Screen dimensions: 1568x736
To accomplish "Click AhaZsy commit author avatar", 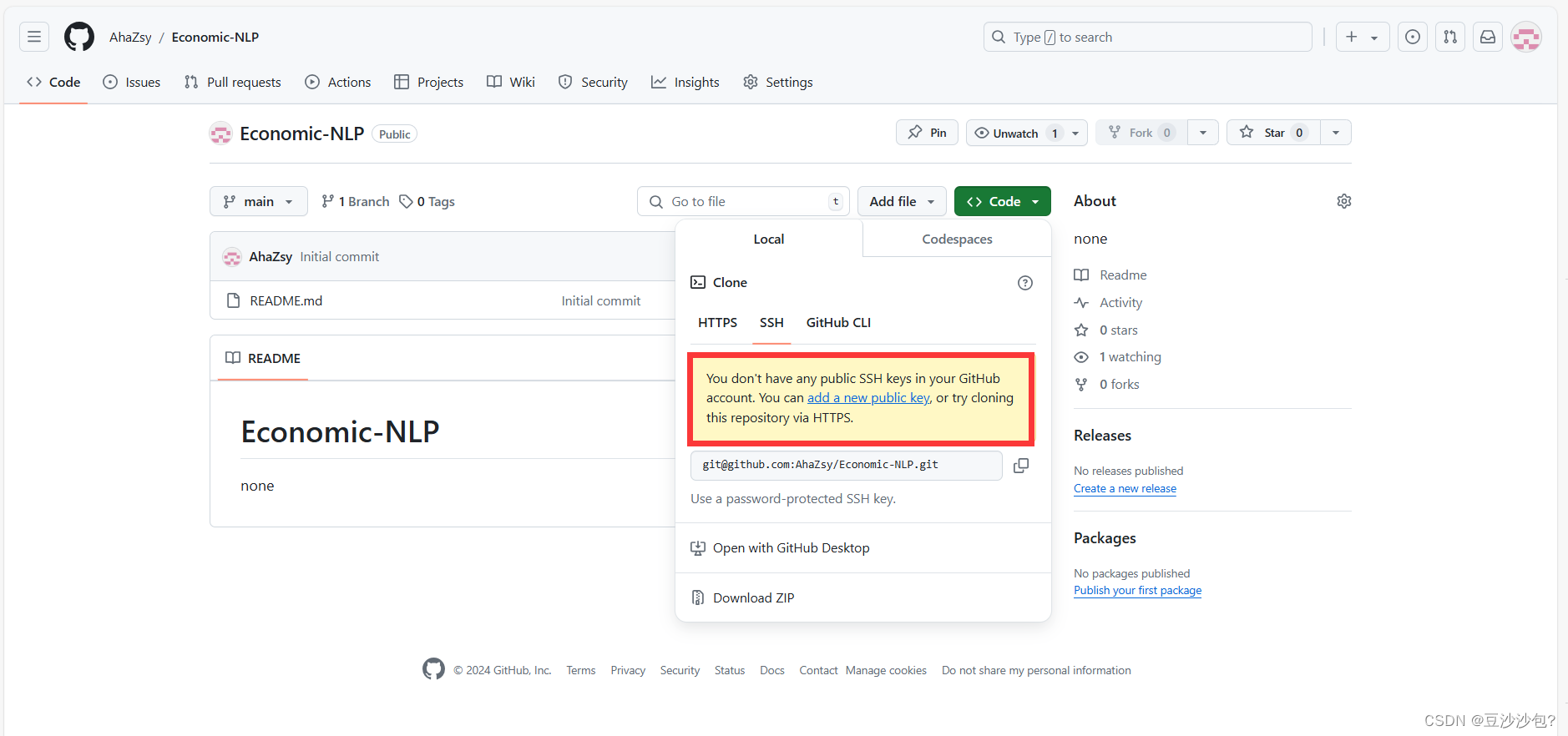I will (232, 257).
